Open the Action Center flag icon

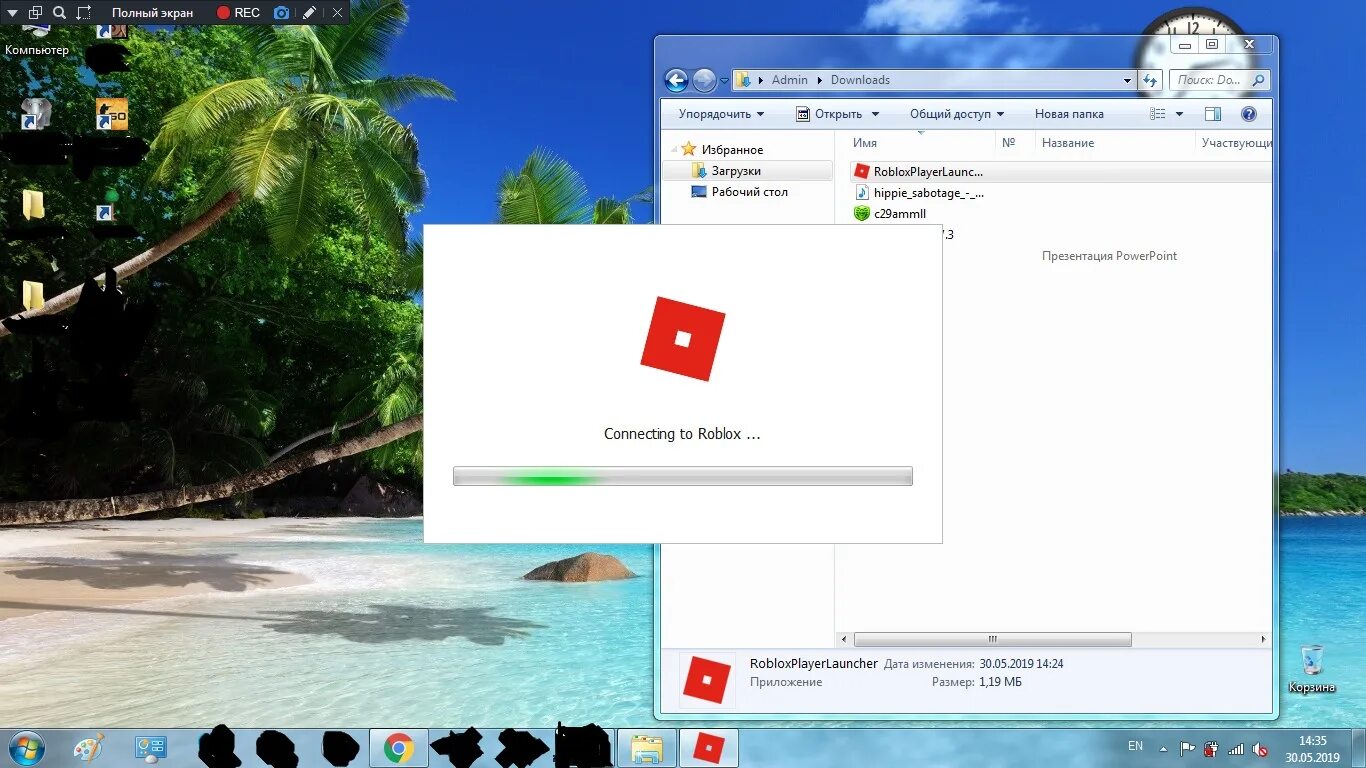tap(1188, 748)
